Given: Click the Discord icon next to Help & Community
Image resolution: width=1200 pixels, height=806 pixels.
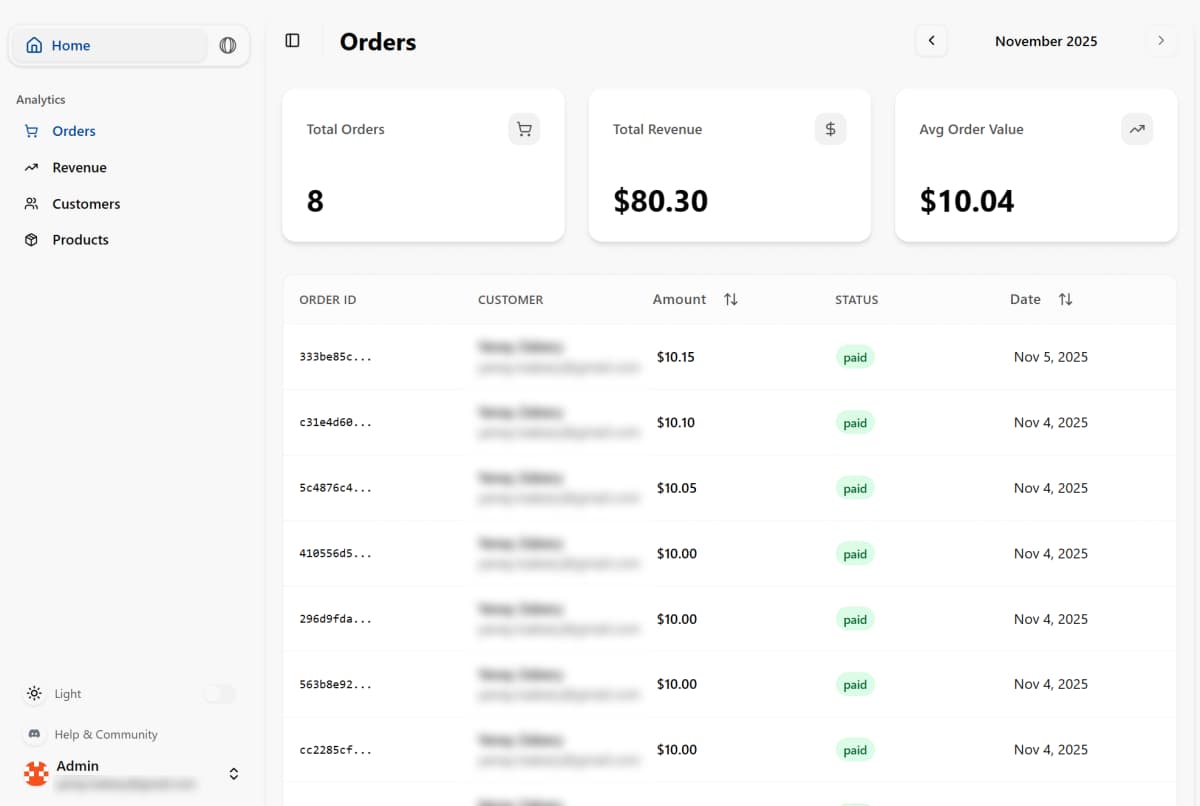Looking at the screenshot, I should 33,733.
